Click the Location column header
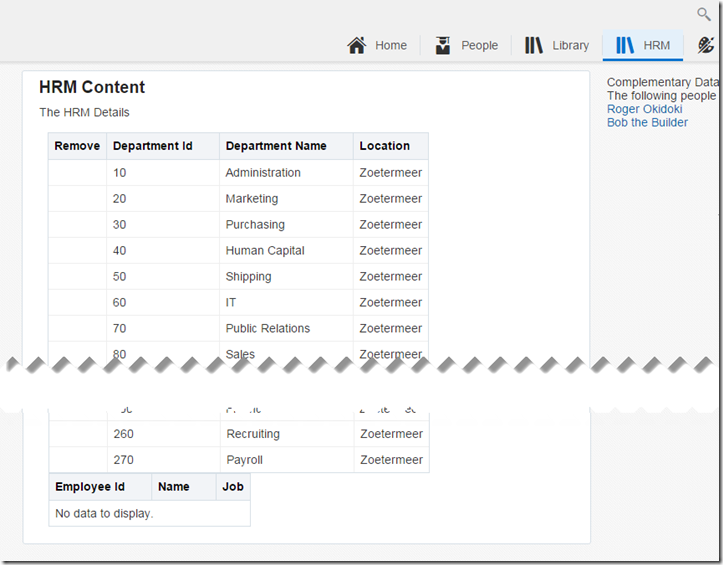This screenshot has width=723, height=565. 385,146
